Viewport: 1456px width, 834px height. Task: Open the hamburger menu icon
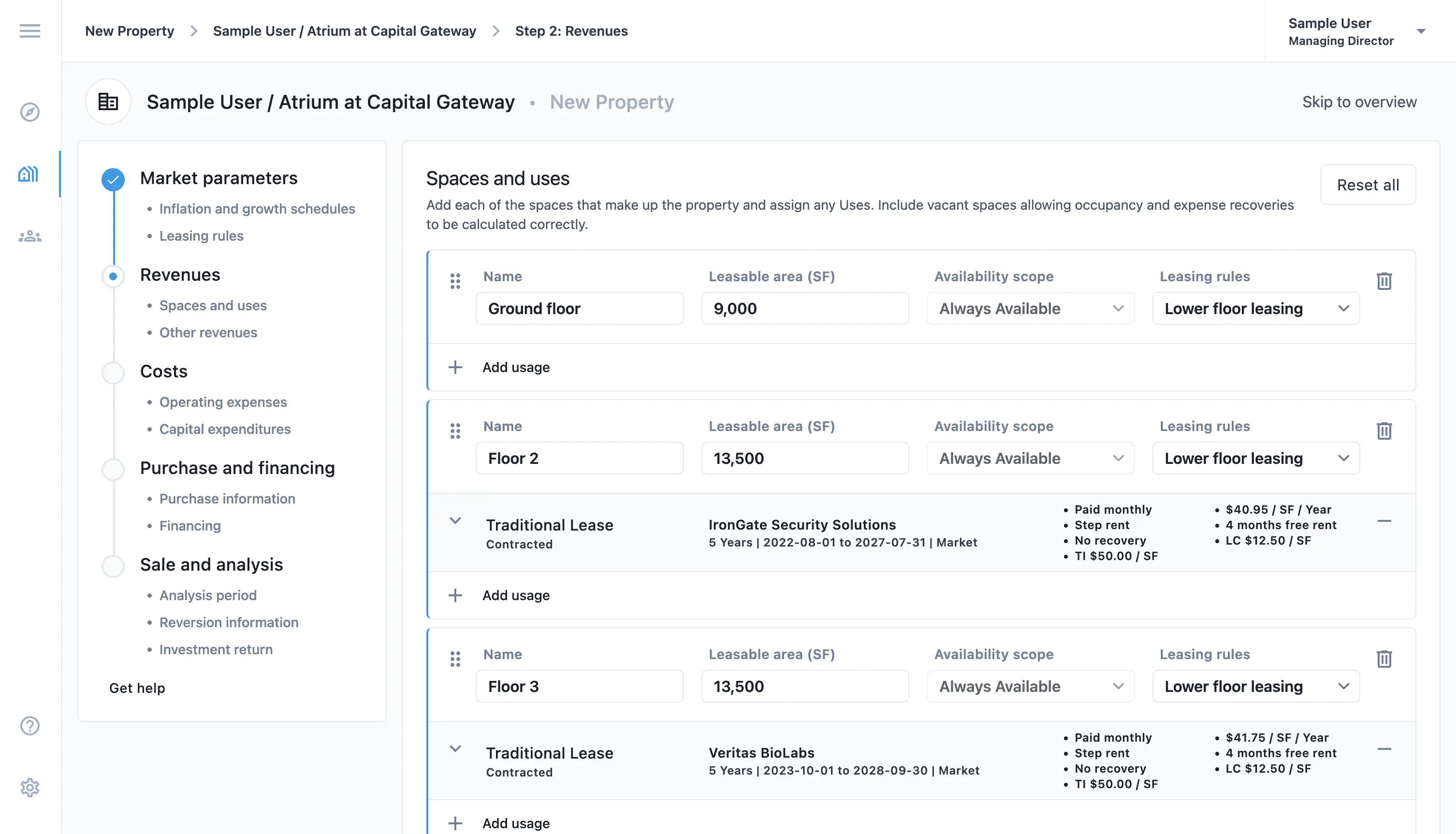coord(30,31)
